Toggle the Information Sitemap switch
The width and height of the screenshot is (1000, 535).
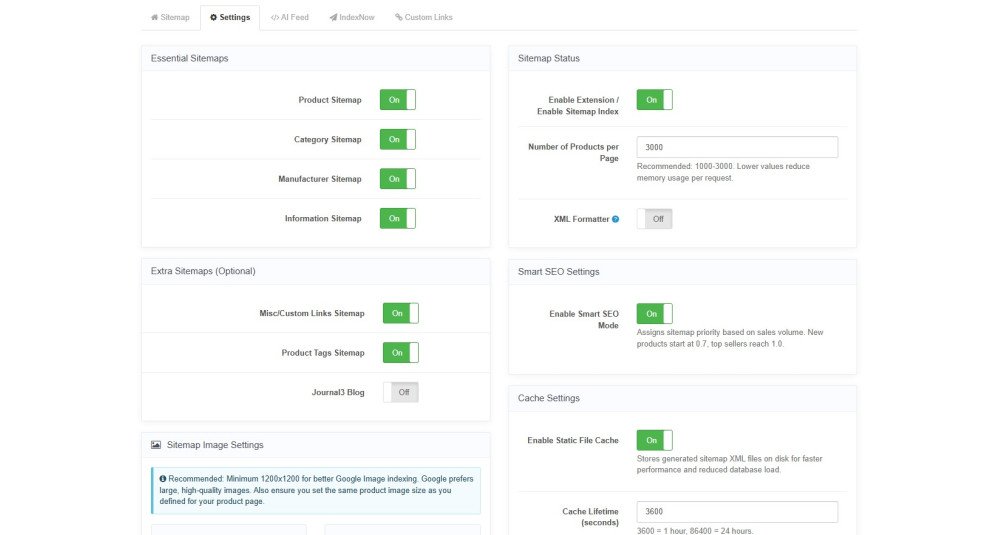pos(397,219)
